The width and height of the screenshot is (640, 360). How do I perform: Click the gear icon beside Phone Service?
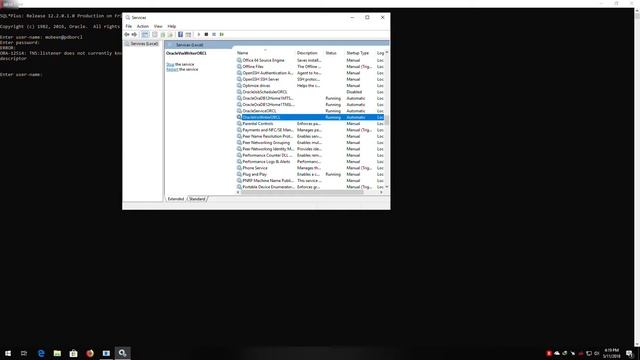coord(239,168)
